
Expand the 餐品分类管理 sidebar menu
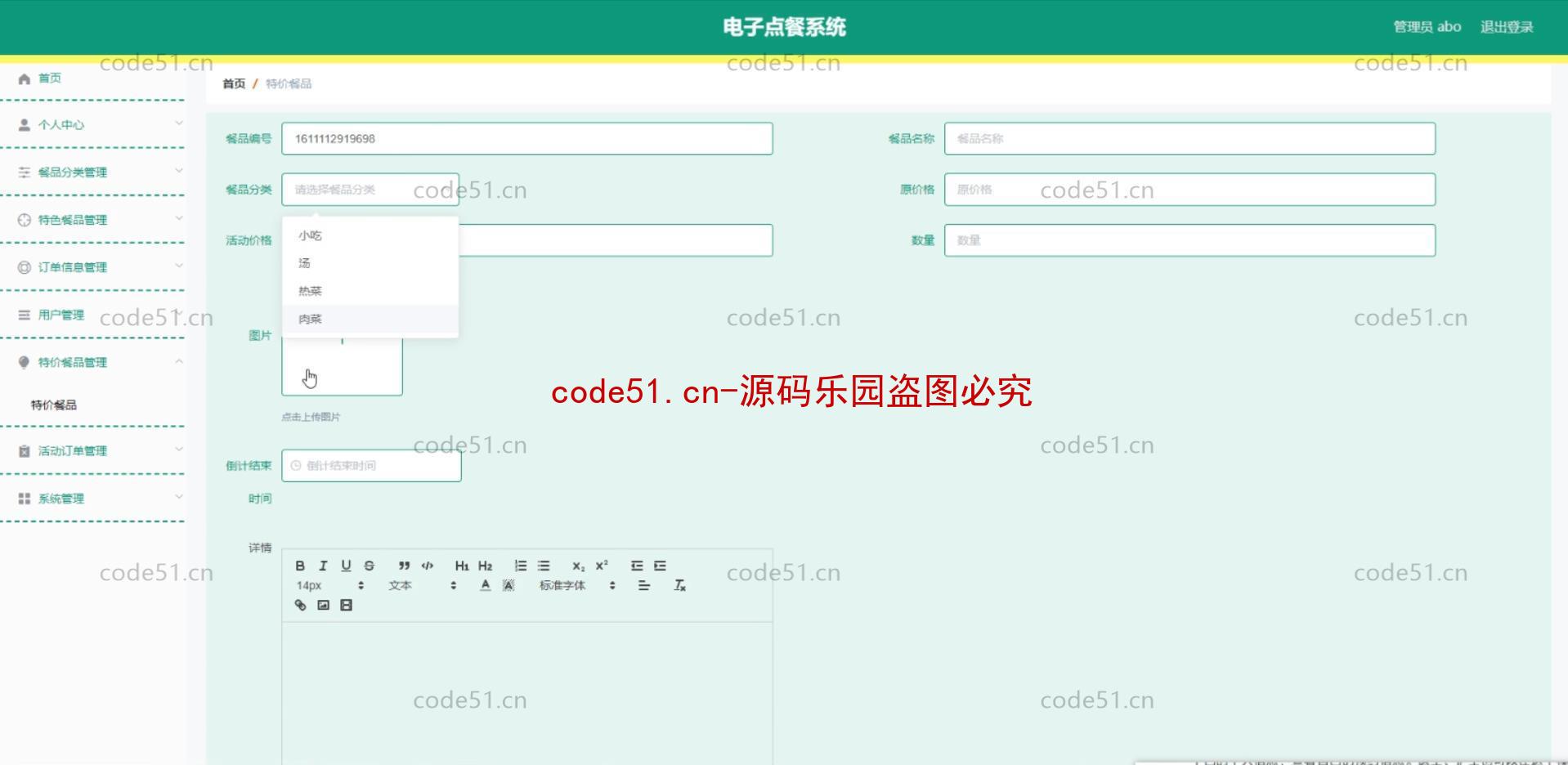tap(92, 172)
